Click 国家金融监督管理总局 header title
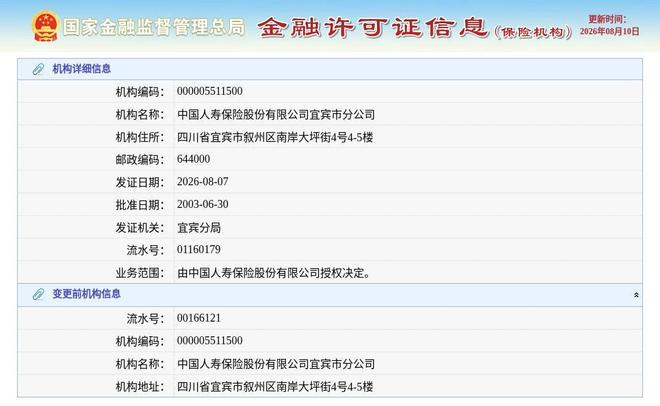Viewport: 660px width, 406px height. tap(154, 27)
